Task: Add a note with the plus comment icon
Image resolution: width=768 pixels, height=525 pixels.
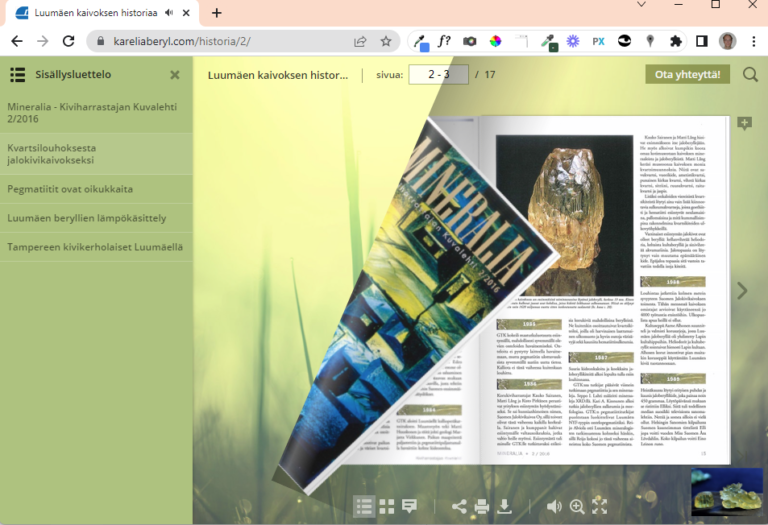Action: pyautogui.click(x=744, y=123)
